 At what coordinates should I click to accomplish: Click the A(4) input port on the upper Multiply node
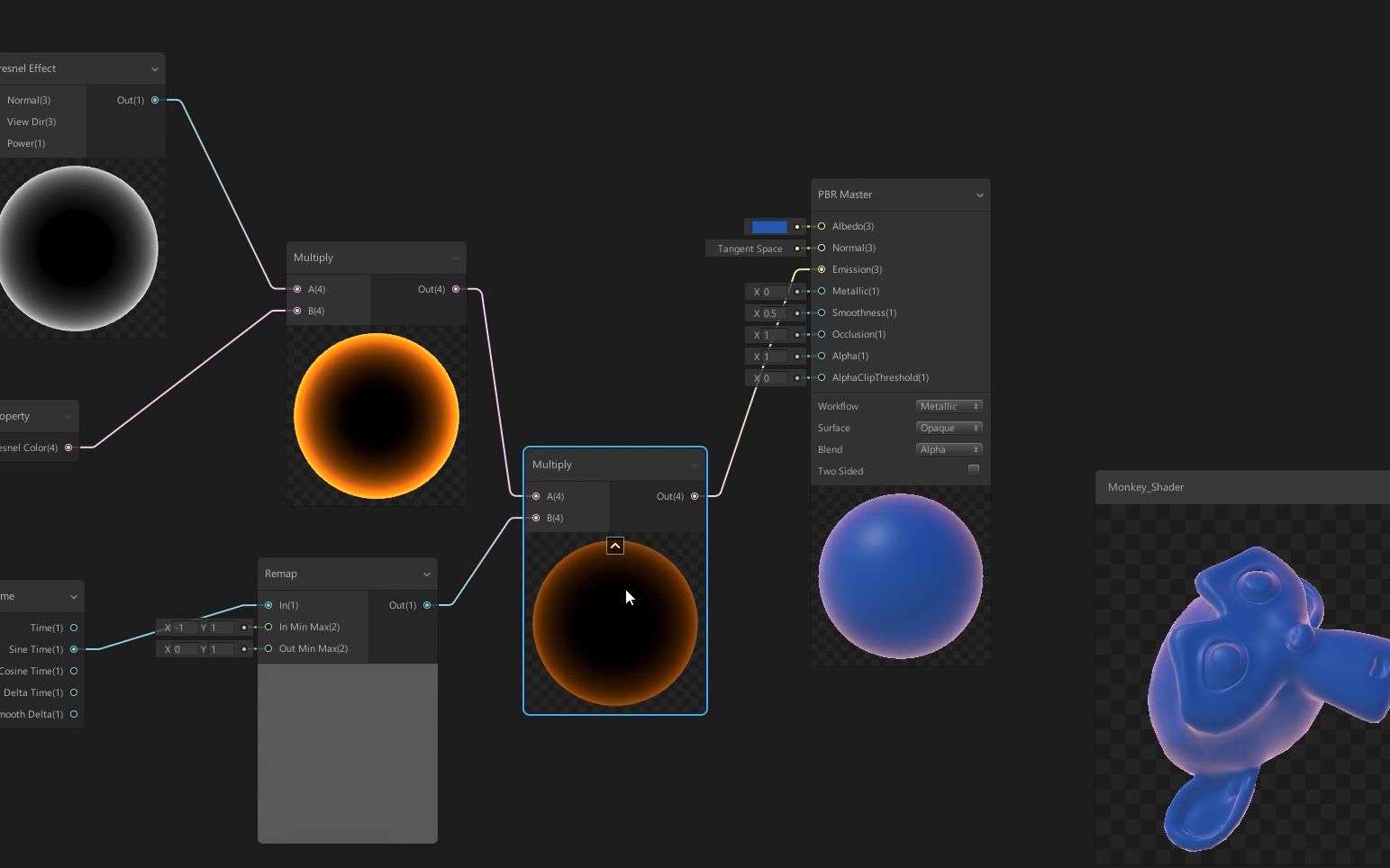click(x=297, y=289)
